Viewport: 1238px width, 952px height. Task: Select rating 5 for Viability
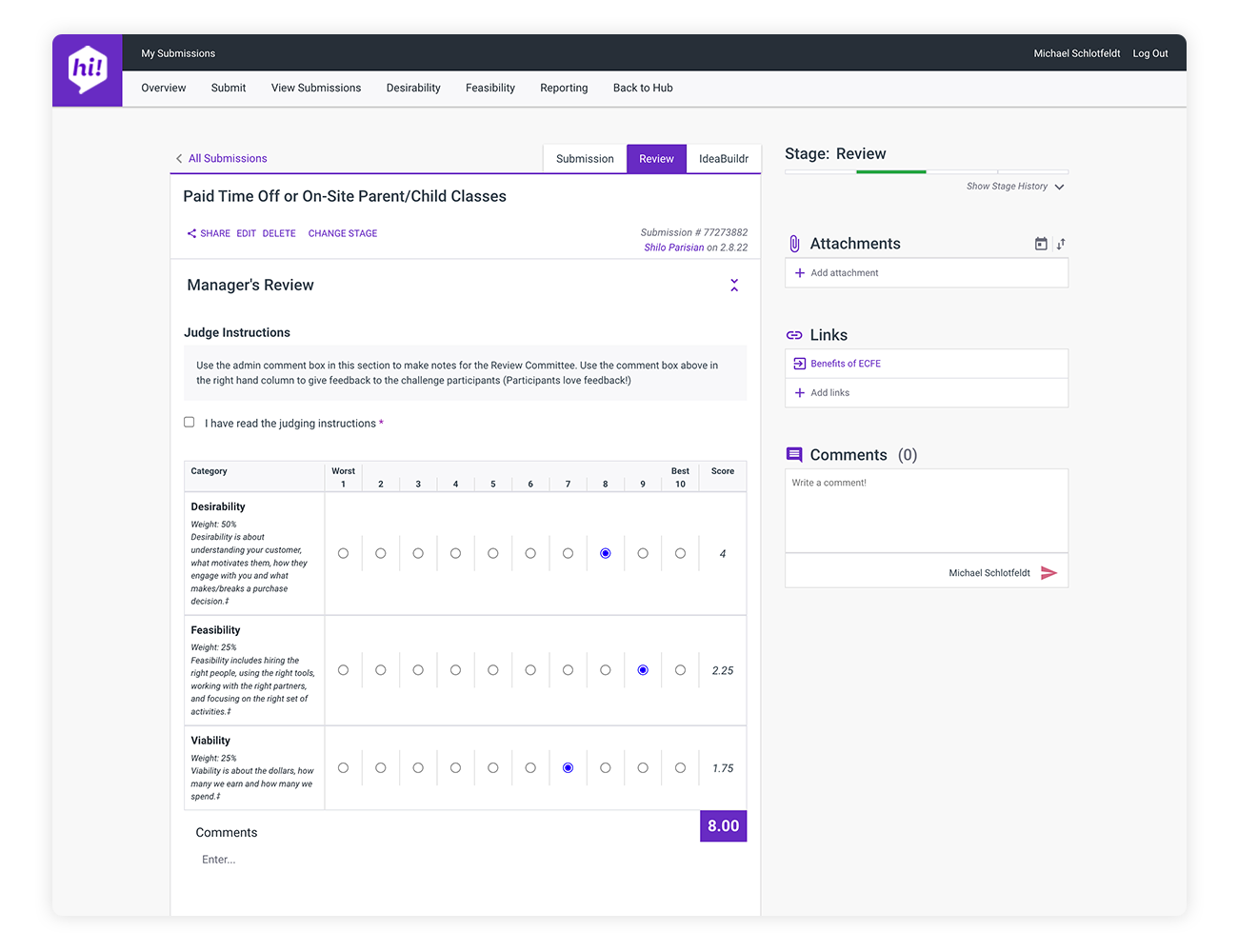[493, 768]
